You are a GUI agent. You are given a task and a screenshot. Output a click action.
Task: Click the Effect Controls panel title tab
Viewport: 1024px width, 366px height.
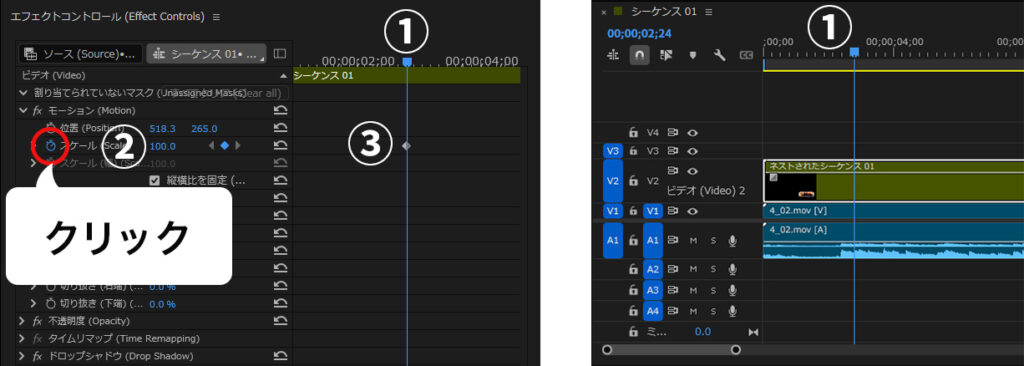107,16
